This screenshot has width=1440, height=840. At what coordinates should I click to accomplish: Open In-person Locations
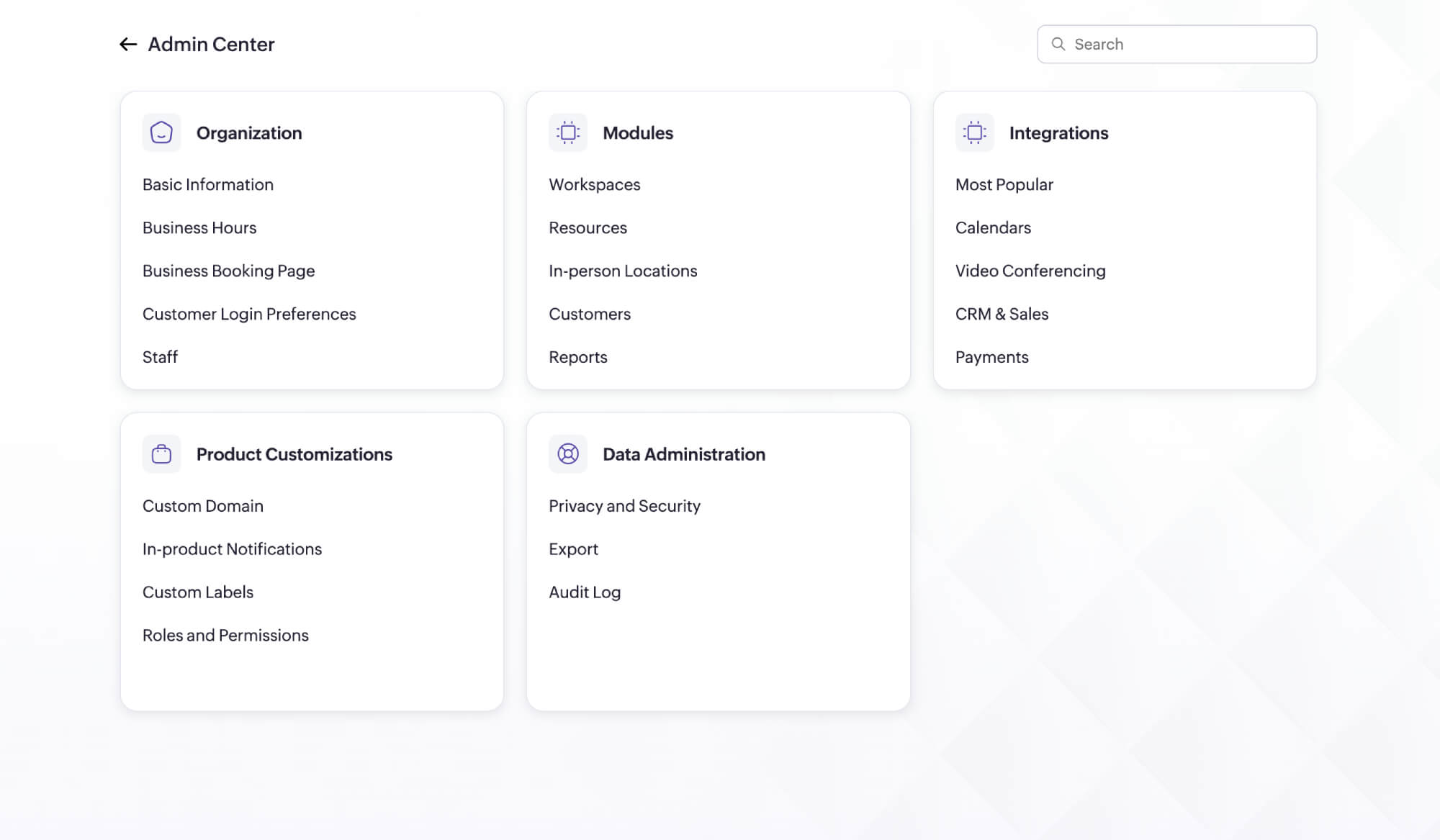click(x=623, y=271)
